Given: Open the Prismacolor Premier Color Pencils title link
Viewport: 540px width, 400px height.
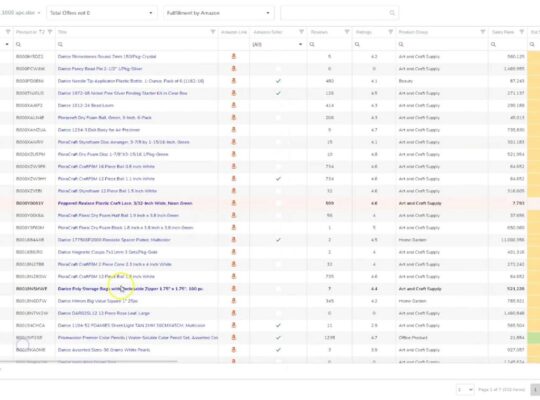Looking at the screenshot, I should 138,338.
